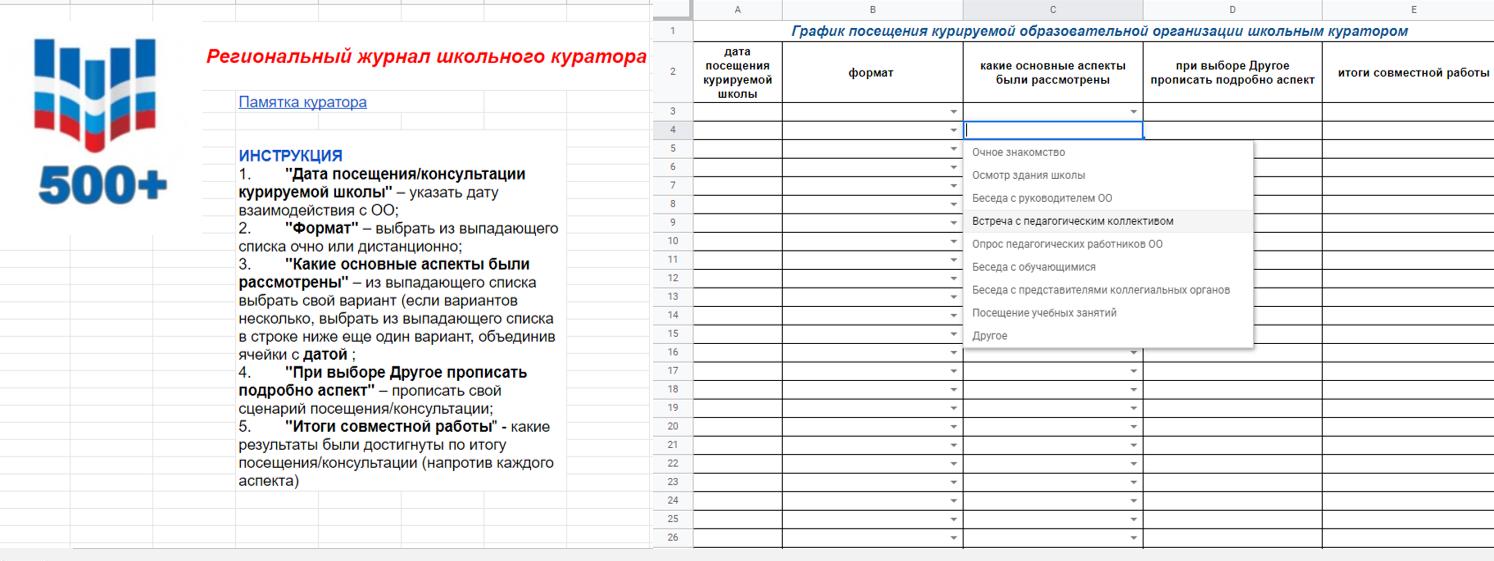Screen dimensions: 1494x561
Task: Expand the формат dropdown in row 10
Action: [x=953, y=241]
